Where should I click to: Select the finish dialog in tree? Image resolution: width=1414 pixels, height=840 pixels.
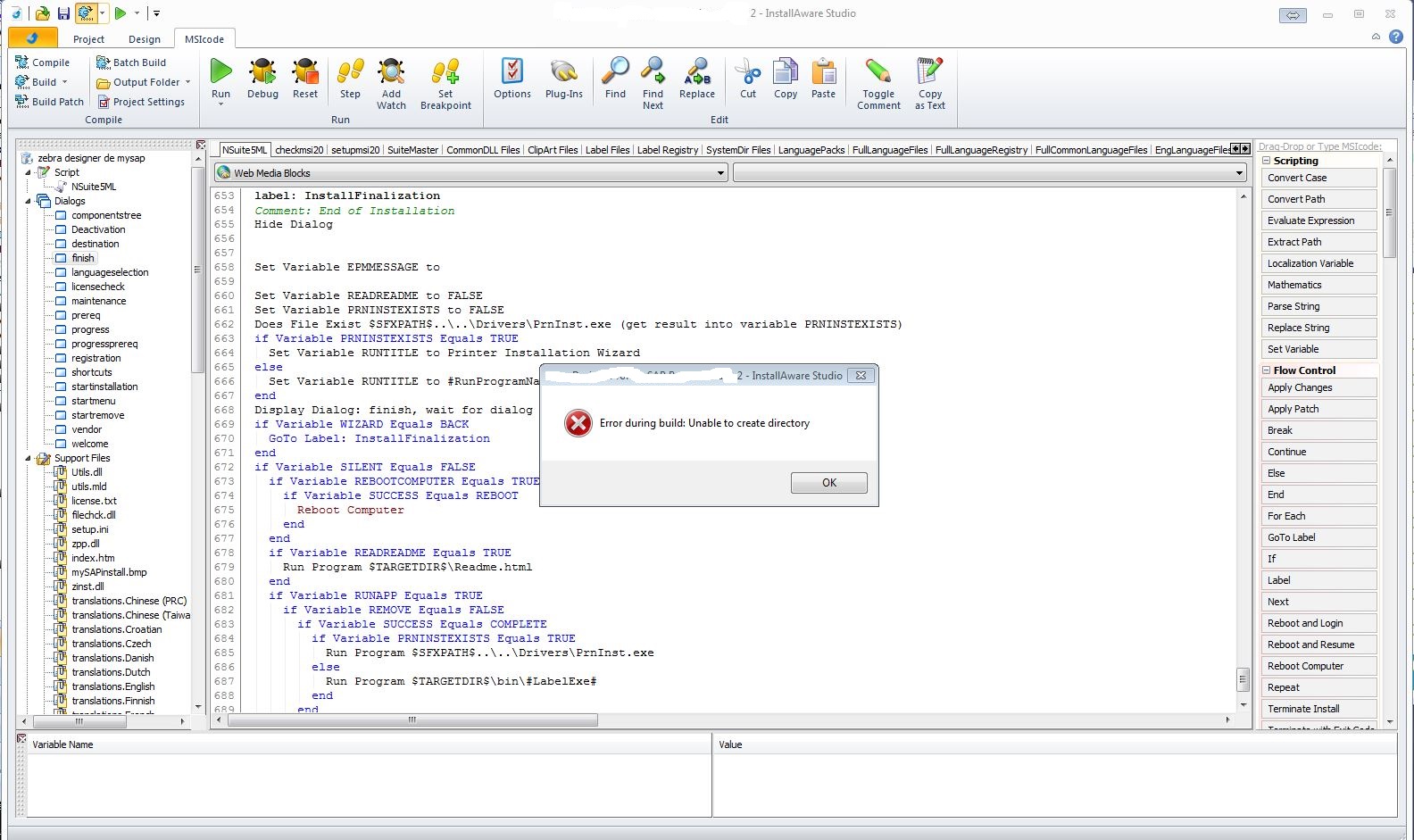[x=83, y=258]
